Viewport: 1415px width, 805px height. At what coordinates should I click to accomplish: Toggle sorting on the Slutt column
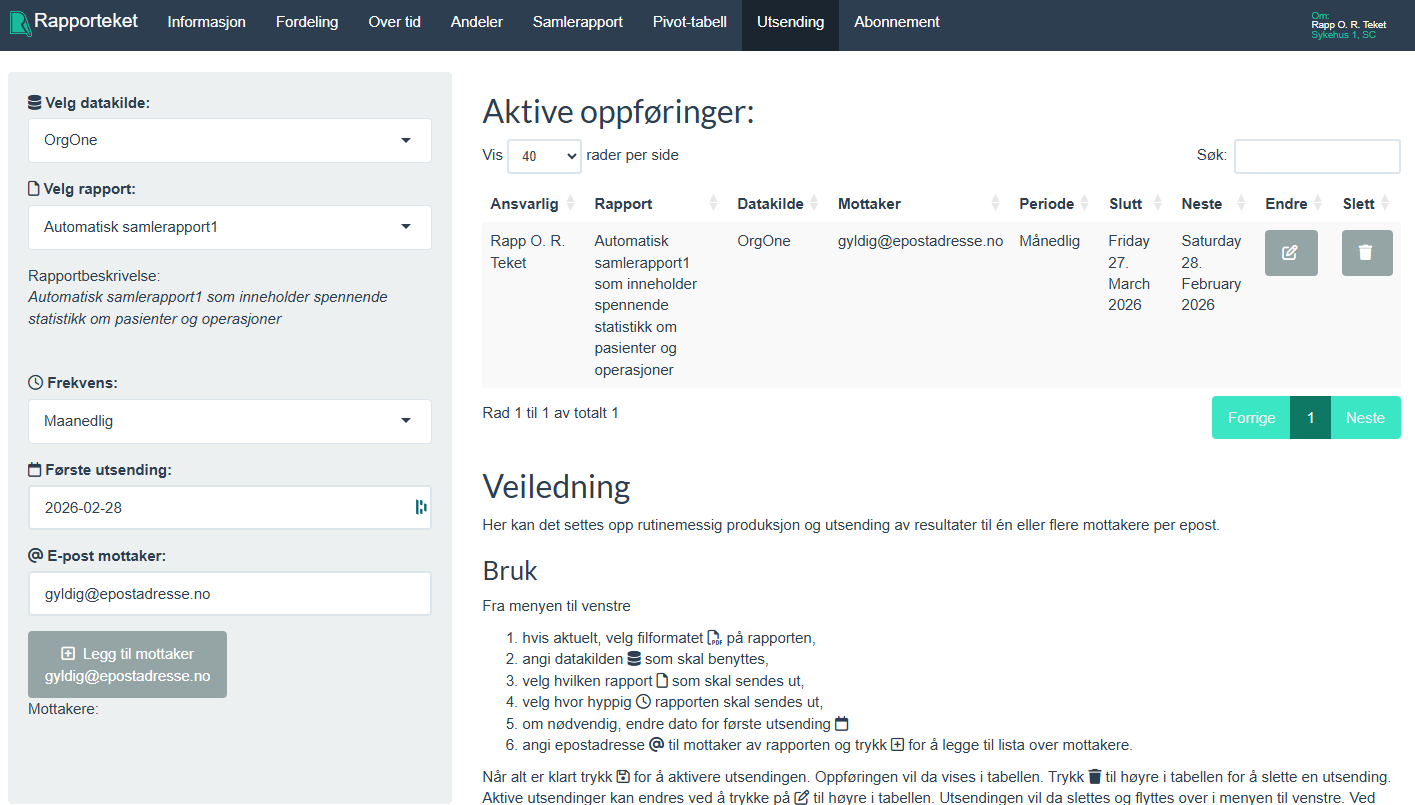click(1130, 203)
